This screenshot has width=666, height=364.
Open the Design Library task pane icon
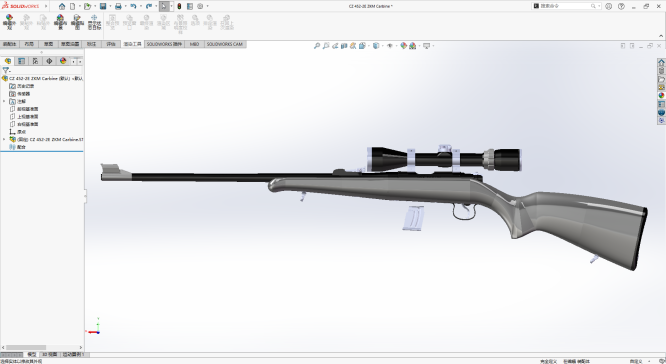coord(661,71)
